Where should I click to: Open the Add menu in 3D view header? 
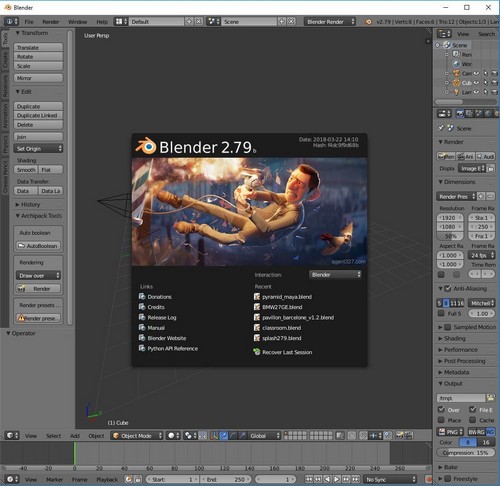[x=75, y=436]
